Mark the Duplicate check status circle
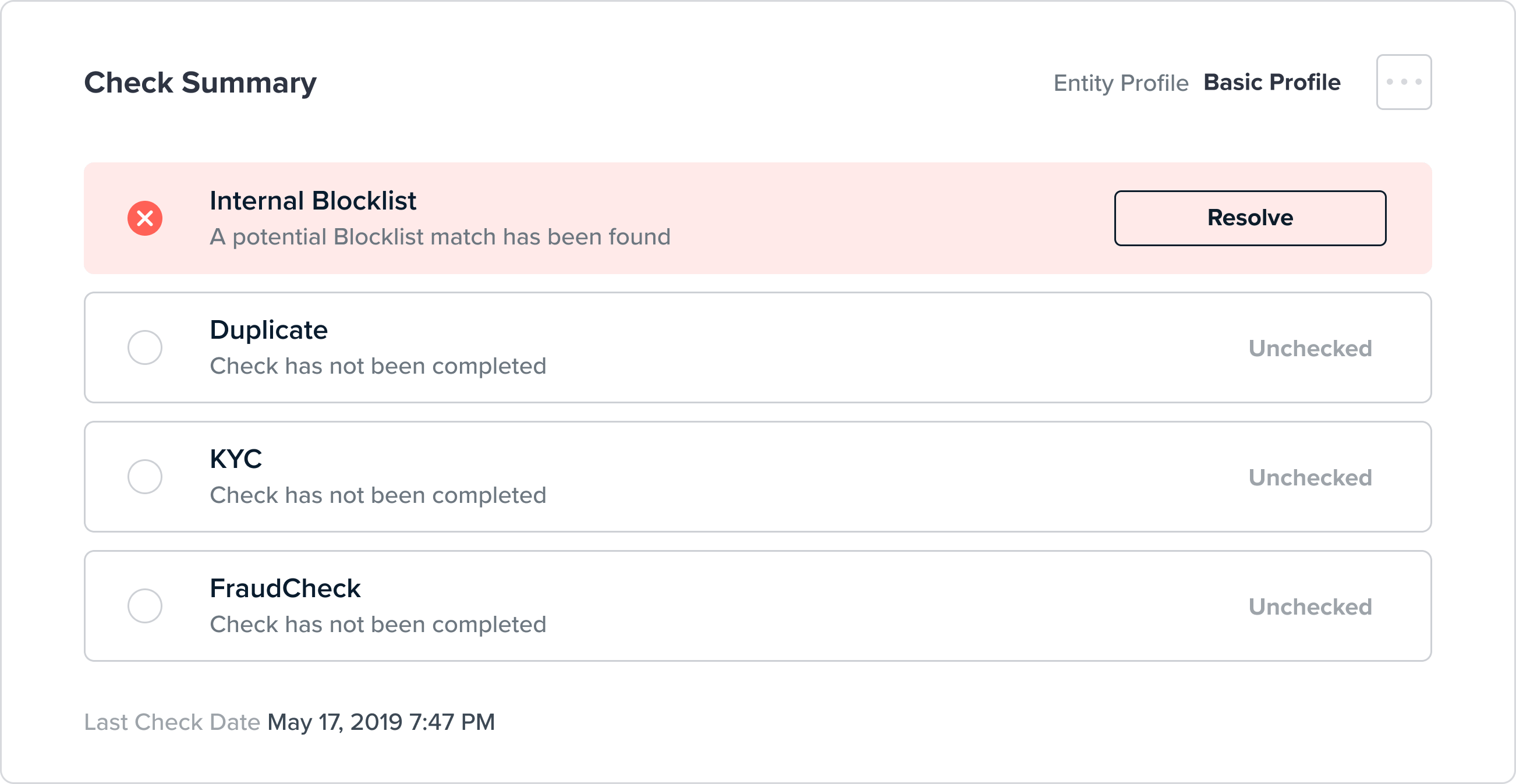1516x784 pixels. point(145,347)
